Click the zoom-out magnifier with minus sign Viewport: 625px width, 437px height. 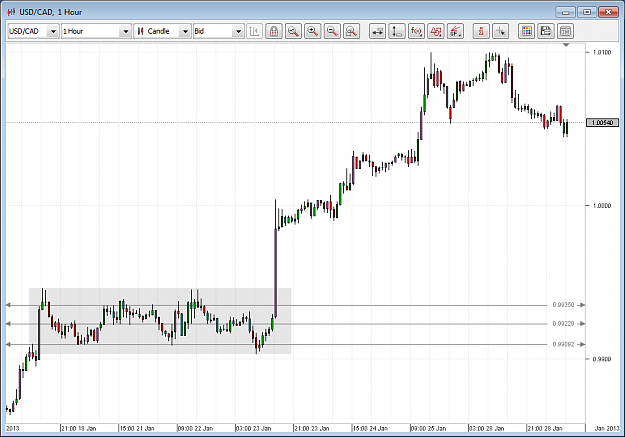pos(332,31)
